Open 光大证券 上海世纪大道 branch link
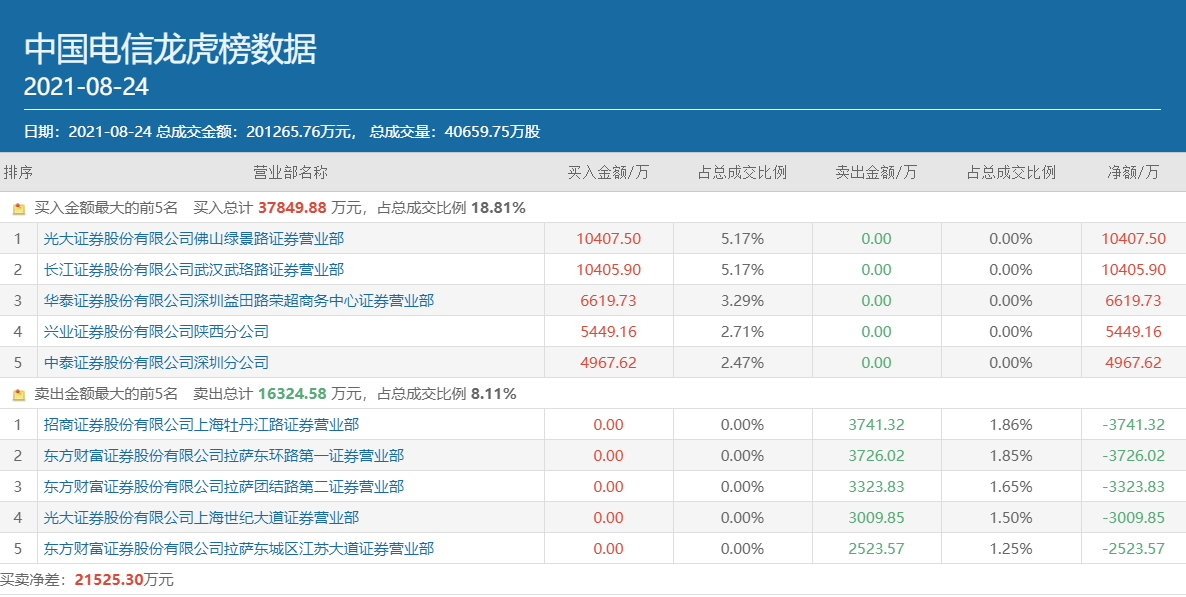The width and height of the screenshot is (1186, 597). tap(201, 518)
